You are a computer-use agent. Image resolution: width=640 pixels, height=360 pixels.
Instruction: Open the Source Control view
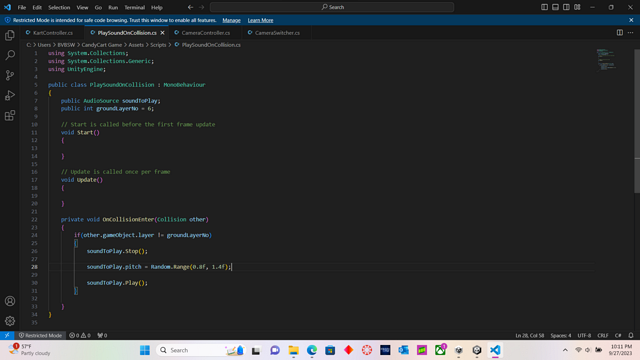point(10,75)
